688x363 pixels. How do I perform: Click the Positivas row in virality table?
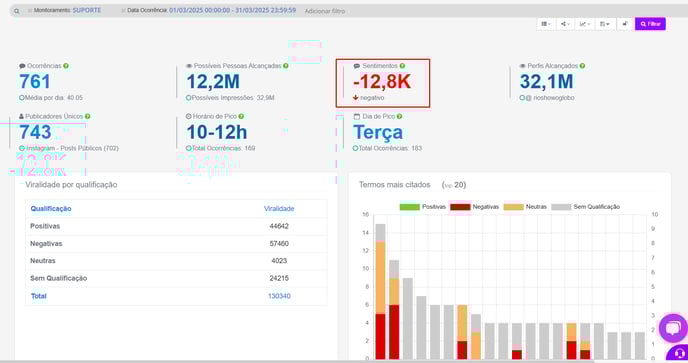(x=176, y=226)
